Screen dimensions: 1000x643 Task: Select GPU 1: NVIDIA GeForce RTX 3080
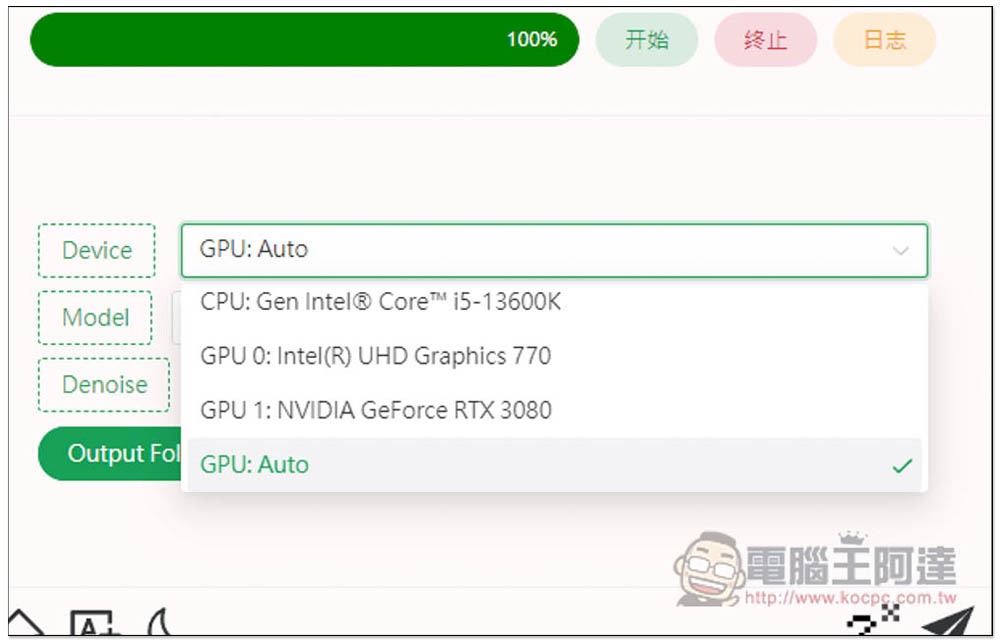coord(376,410)
